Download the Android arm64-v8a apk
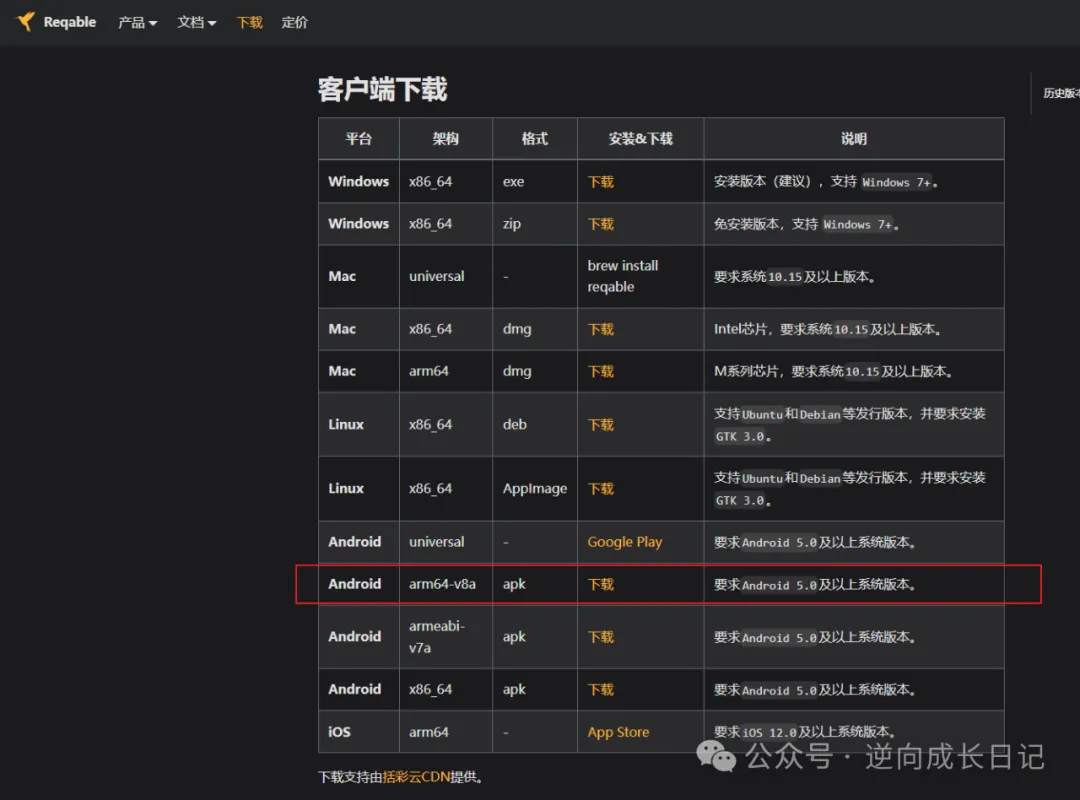The height and width of the screenshot is (800, 1080). [x=601, y=584]
